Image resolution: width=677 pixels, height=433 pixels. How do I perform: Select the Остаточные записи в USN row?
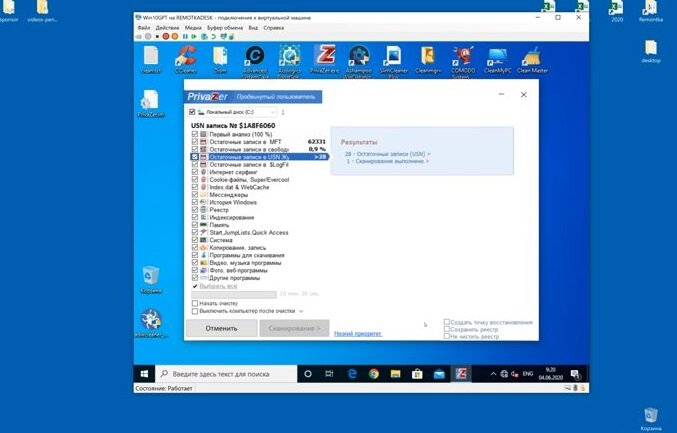pos(259,157)
